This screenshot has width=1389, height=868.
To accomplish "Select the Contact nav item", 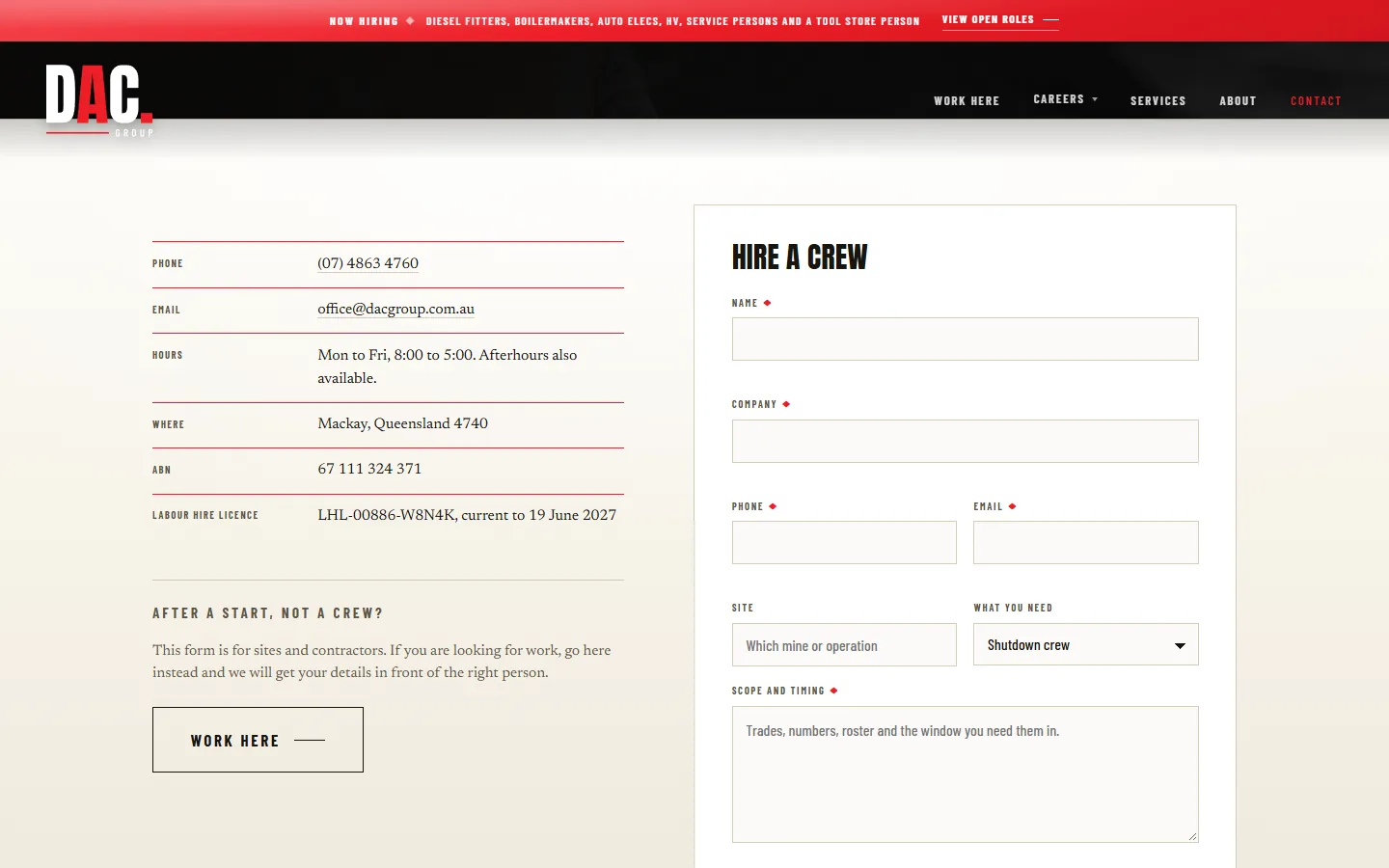I will [1316, 100].
